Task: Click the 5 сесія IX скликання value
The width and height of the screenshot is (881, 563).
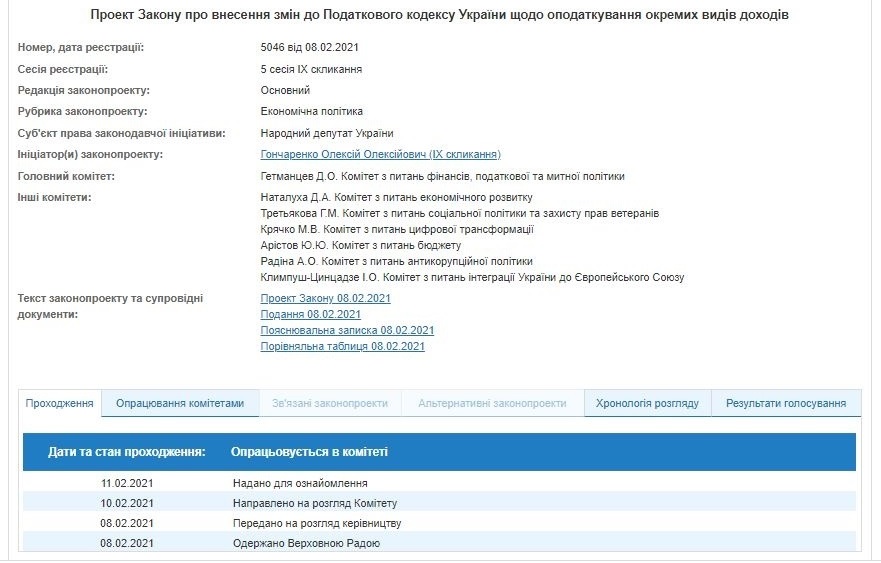Action: (x=311, y=69)
